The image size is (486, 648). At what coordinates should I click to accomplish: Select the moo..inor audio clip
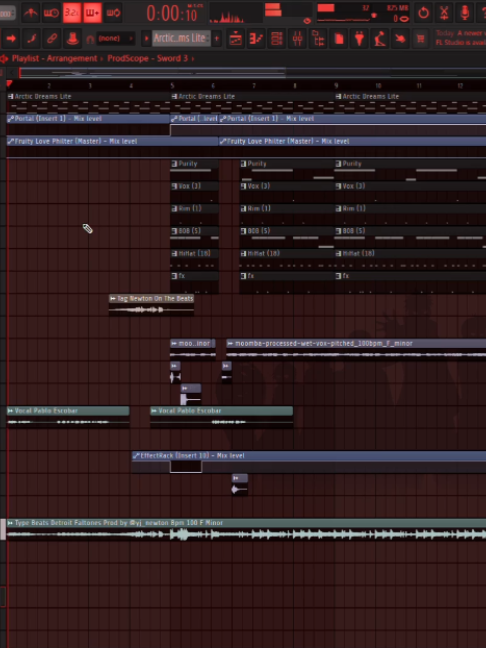pos(193,350)
